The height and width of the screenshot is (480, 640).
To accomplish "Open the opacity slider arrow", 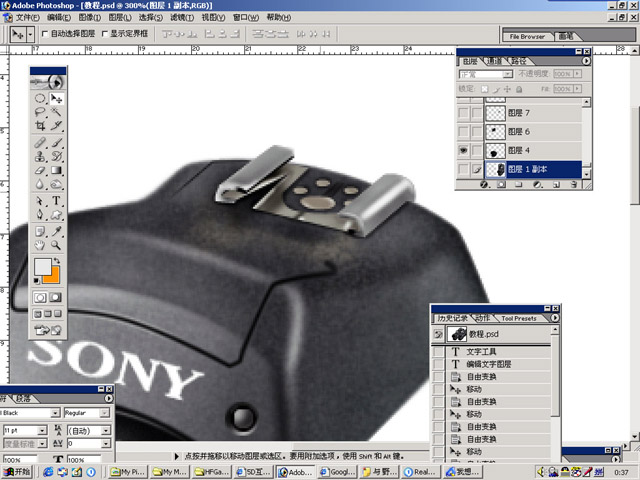I will pos(577,74).
